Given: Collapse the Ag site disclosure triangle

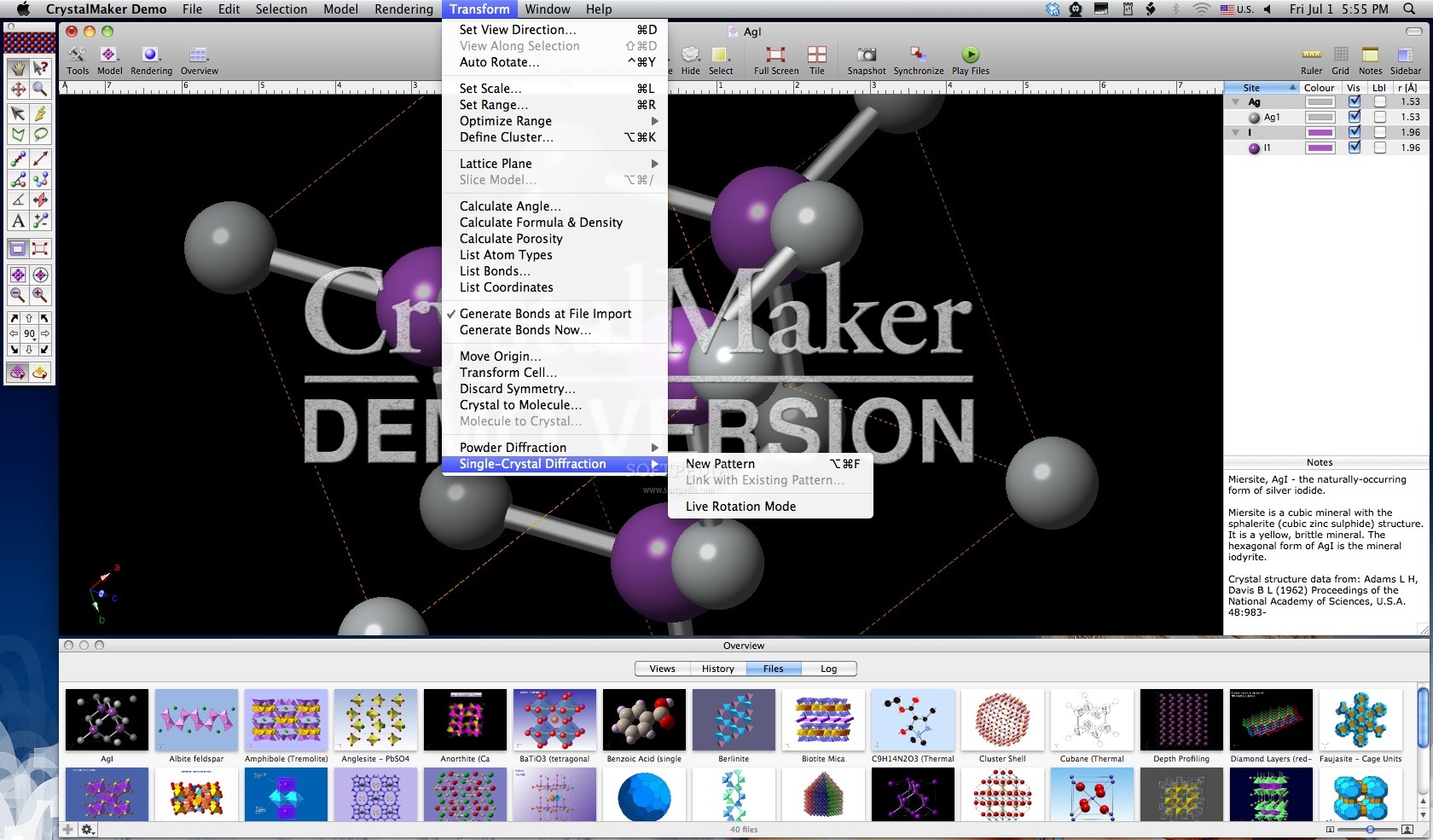Looking at the screenshot, I should coord(1235,101).
